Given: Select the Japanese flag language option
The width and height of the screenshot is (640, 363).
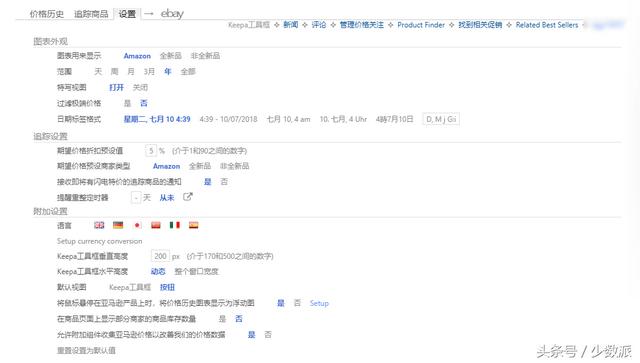Looking at the screenshot, I should click(137, 225).
